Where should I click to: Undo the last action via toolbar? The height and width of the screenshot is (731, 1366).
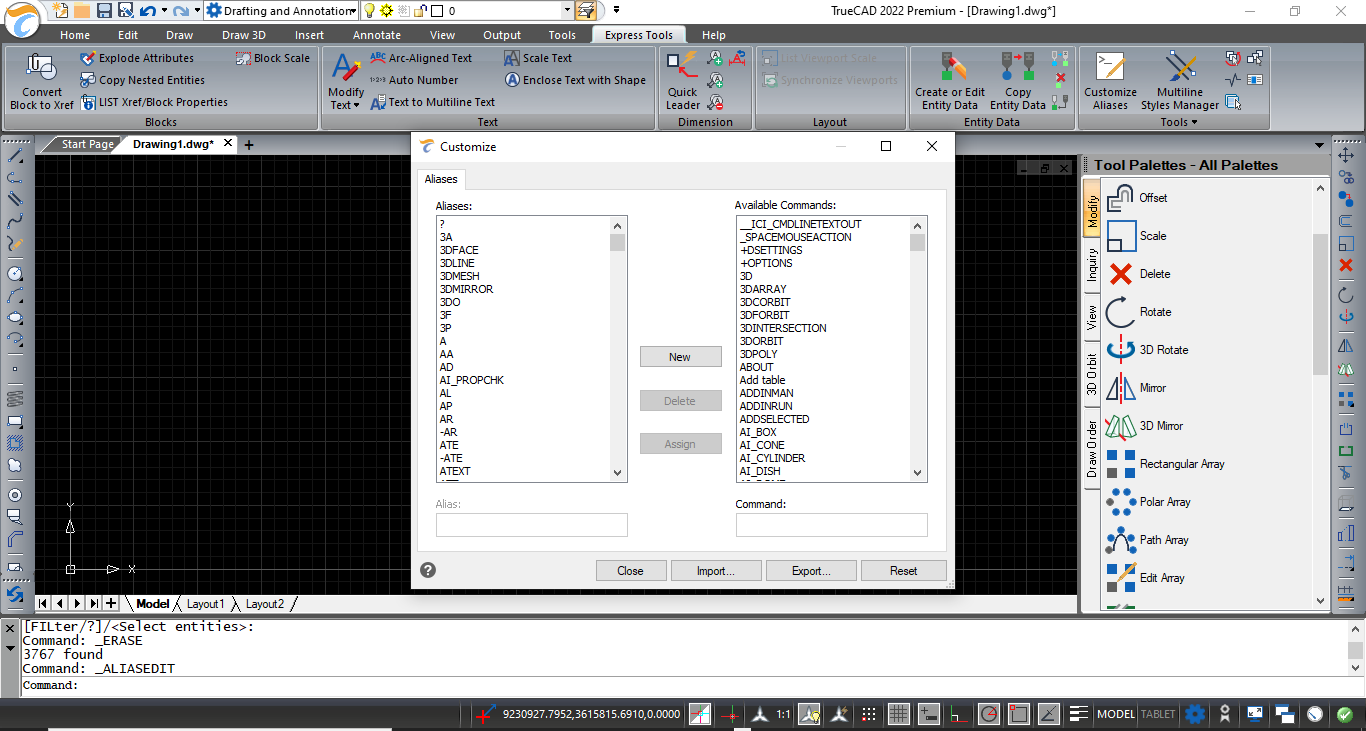click(x=148, y=11)
